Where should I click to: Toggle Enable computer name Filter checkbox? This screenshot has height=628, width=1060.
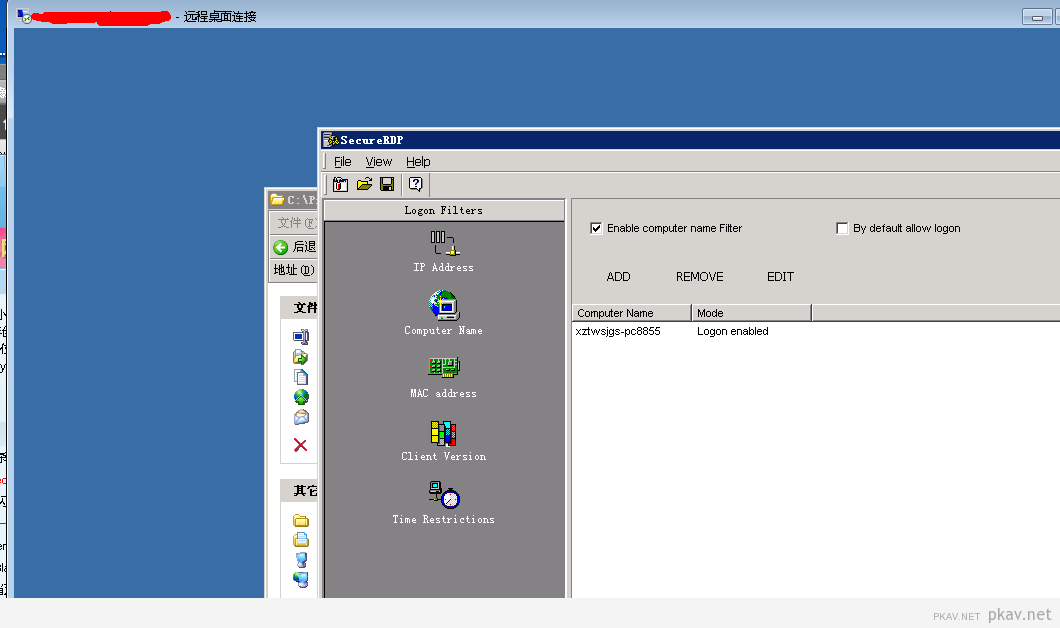(596, 228)
